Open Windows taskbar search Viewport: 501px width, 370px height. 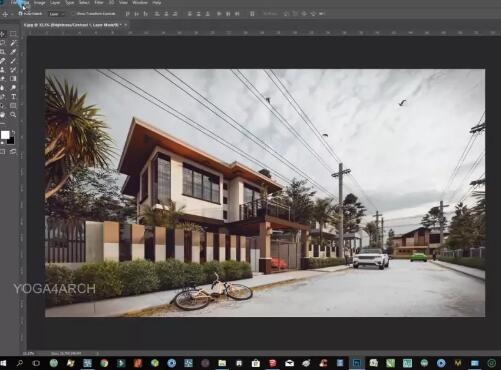[x=19, y=363]
